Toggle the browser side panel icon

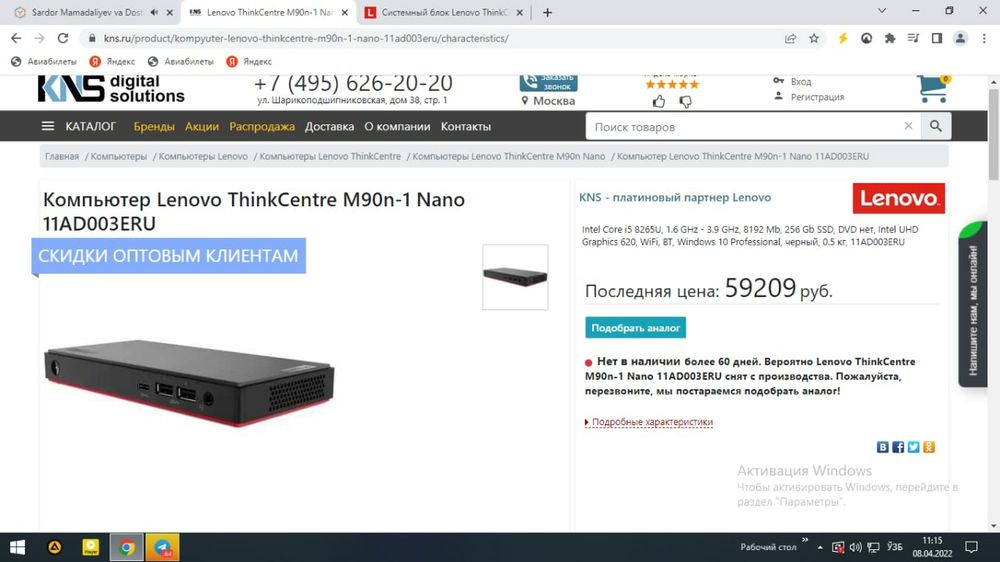[x=937, y=38]
